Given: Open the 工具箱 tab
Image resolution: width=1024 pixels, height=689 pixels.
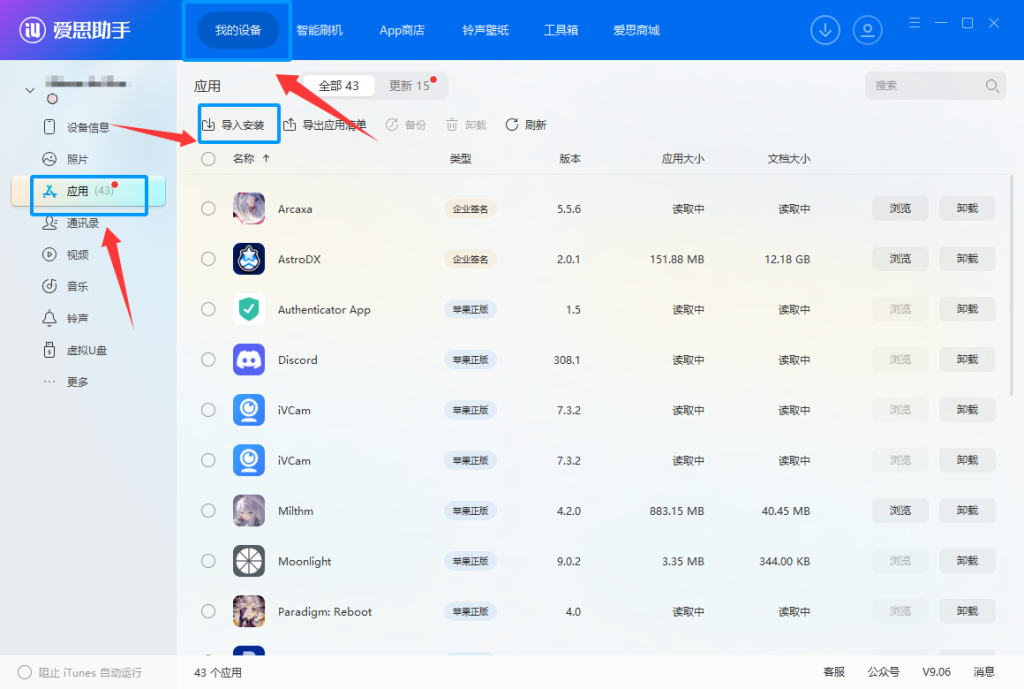Looking at the screenshot, I should tap(561, 30).
